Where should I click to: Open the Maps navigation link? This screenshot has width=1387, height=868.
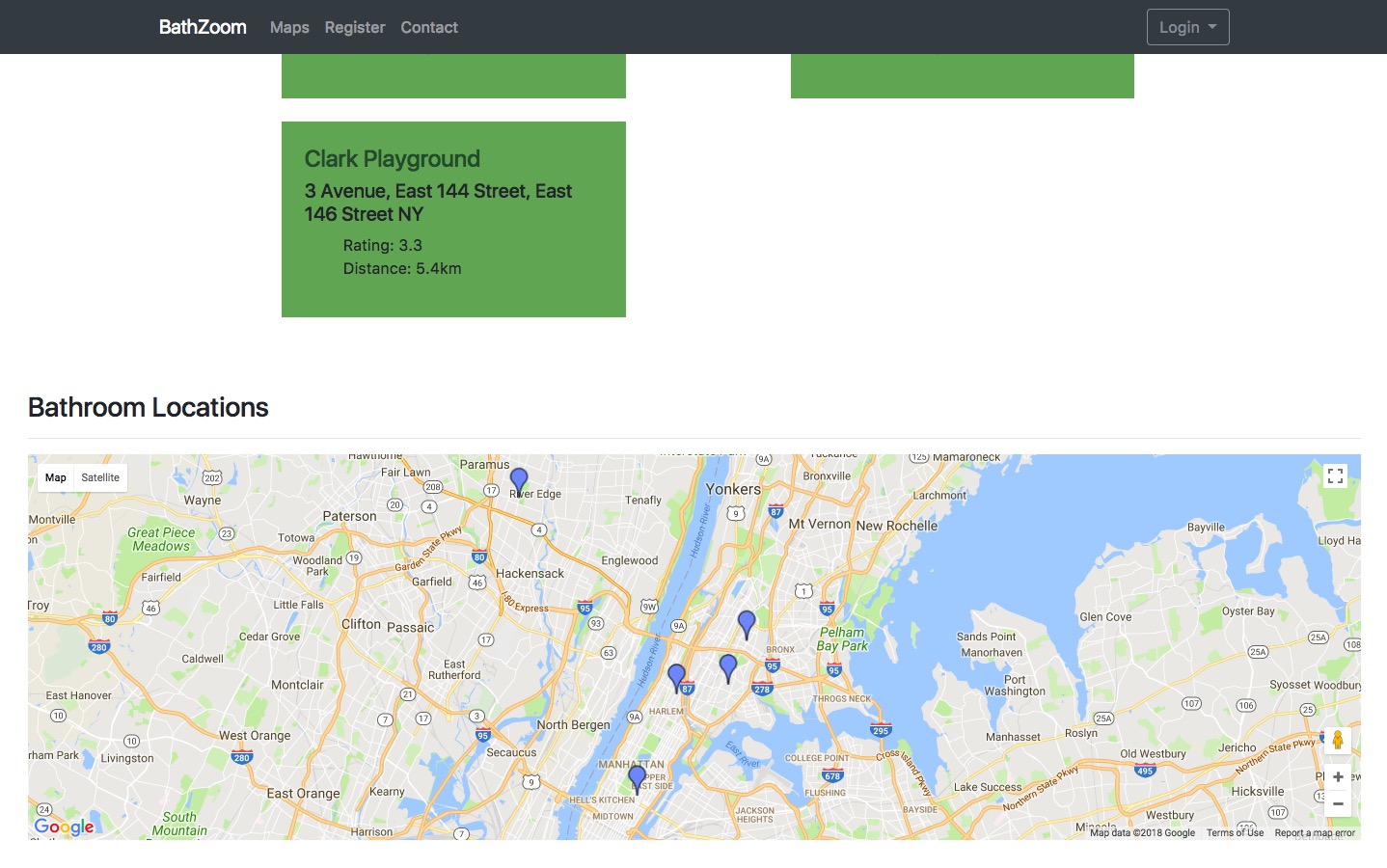point(289,27)
